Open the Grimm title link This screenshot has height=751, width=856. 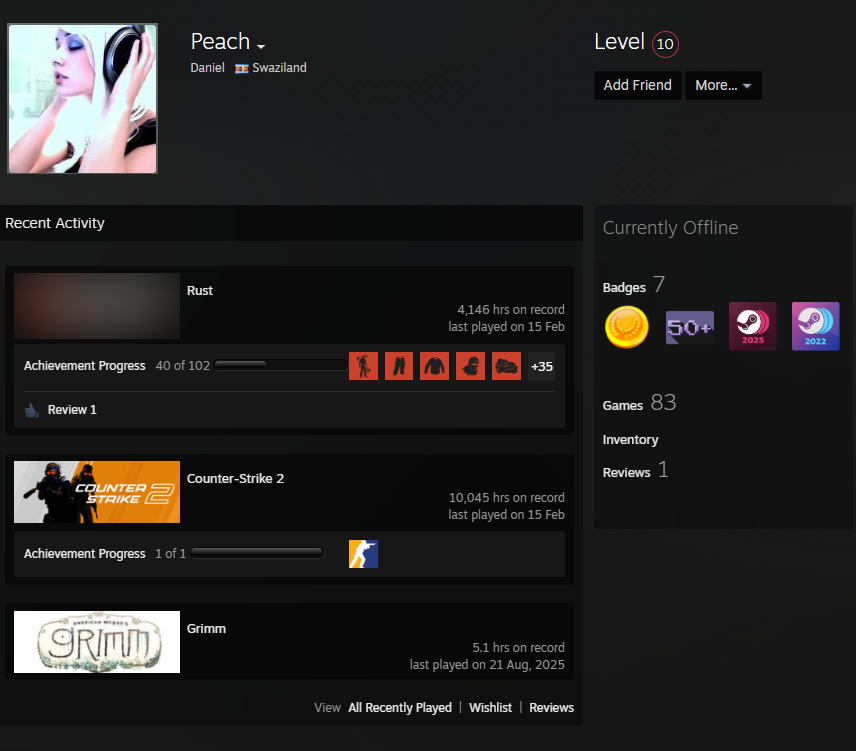pos(206,629)
